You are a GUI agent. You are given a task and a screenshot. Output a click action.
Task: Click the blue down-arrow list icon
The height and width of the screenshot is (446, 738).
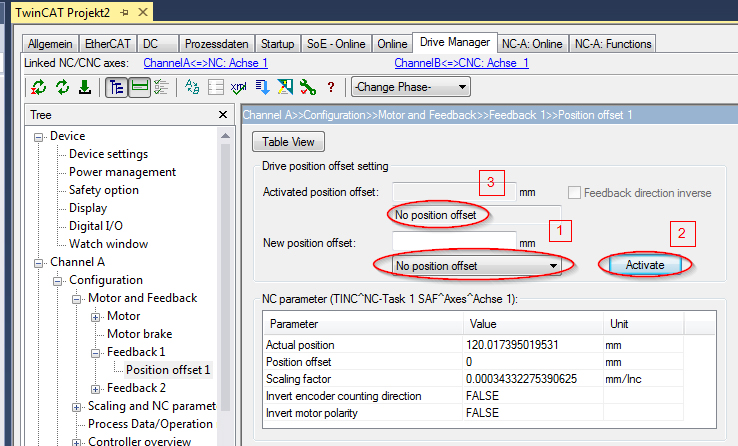[262, 87]
